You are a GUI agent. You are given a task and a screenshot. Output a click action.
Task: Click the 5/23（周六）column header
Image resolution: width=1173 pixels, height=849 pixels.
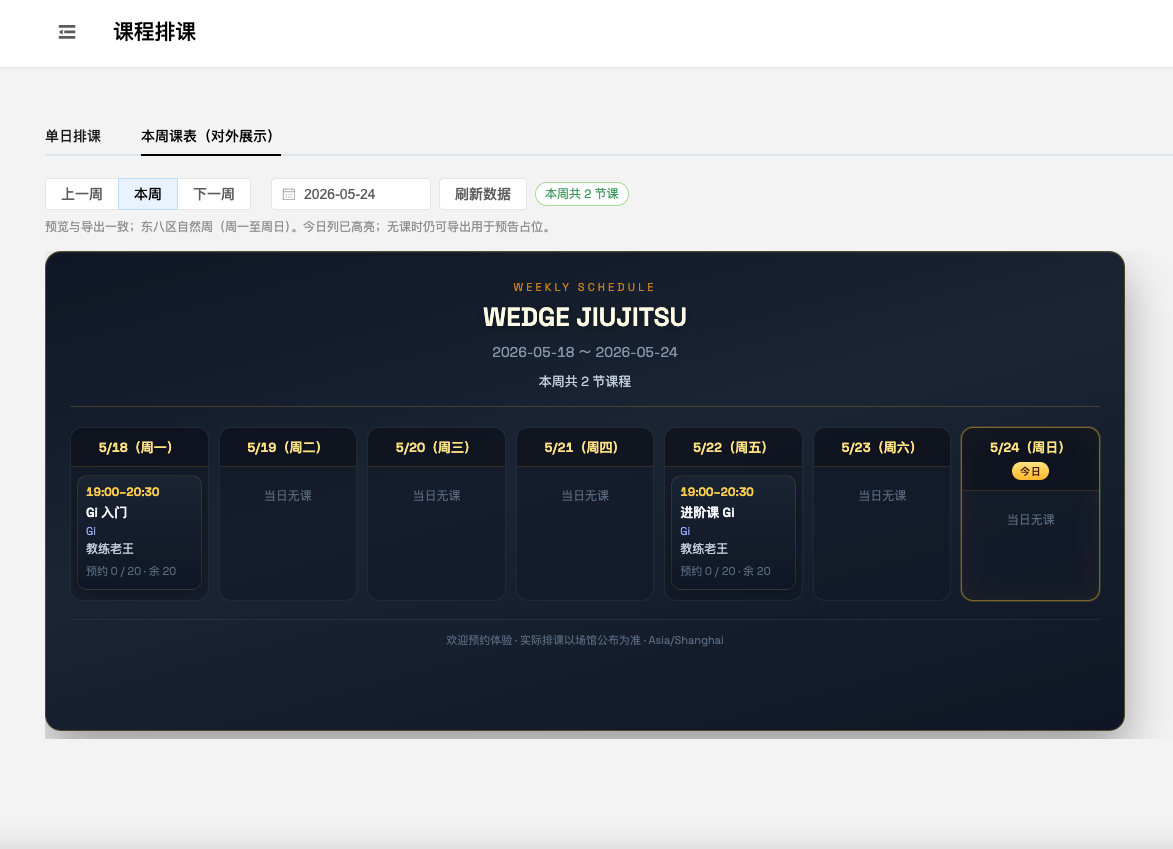881,447
